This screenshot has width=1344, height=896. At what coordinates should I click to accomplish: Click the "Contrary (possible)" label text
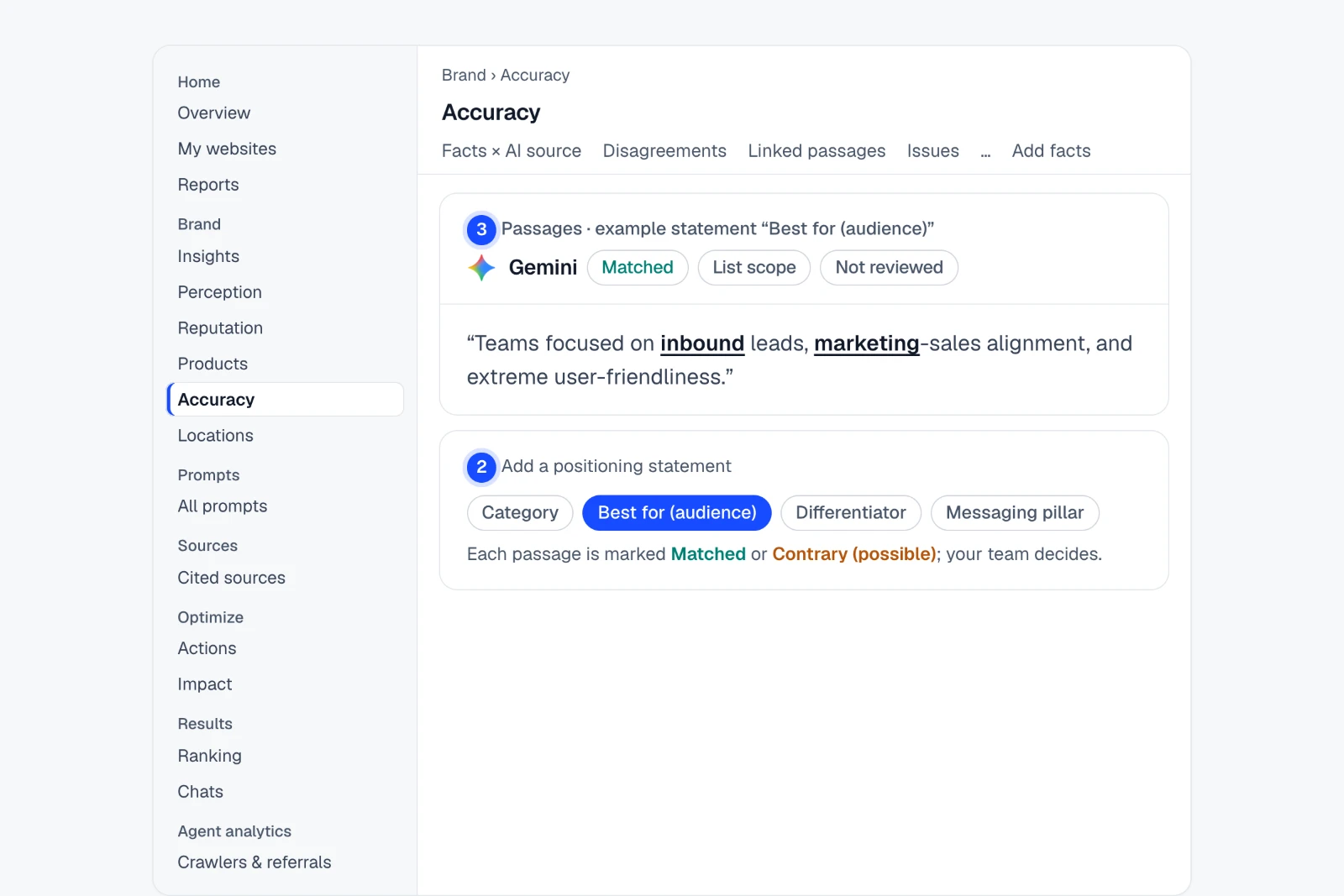854,554
